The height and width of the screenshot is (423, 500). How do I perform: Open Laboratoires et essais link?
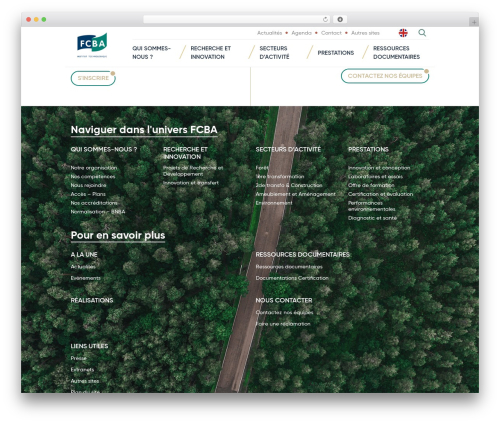375,176
